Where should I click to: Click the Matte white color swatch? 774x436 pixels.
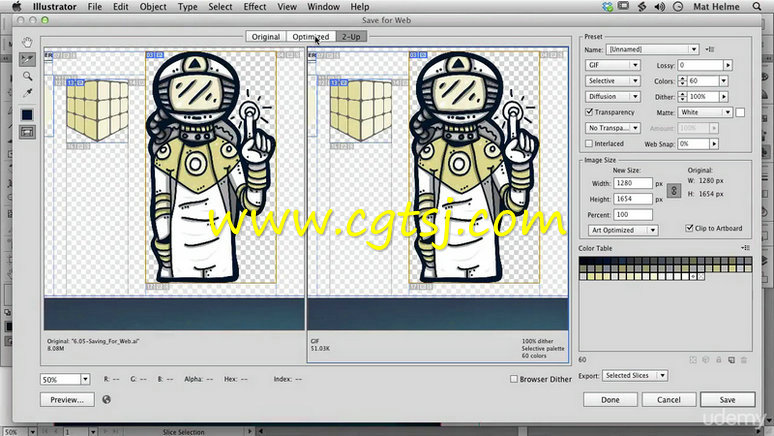pos(740,113)
